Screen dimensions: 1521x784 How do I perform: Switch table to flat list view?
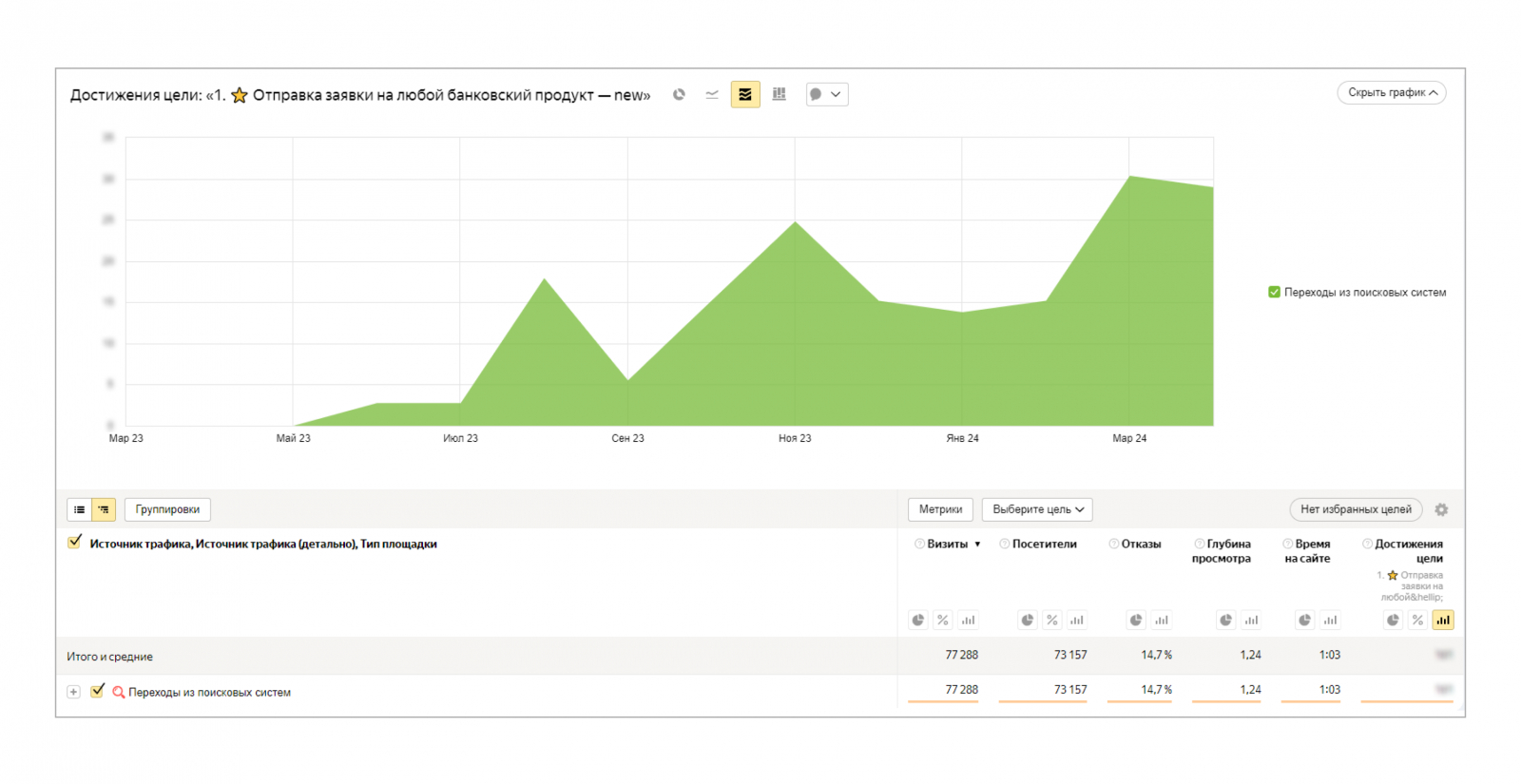coord(79,509)
